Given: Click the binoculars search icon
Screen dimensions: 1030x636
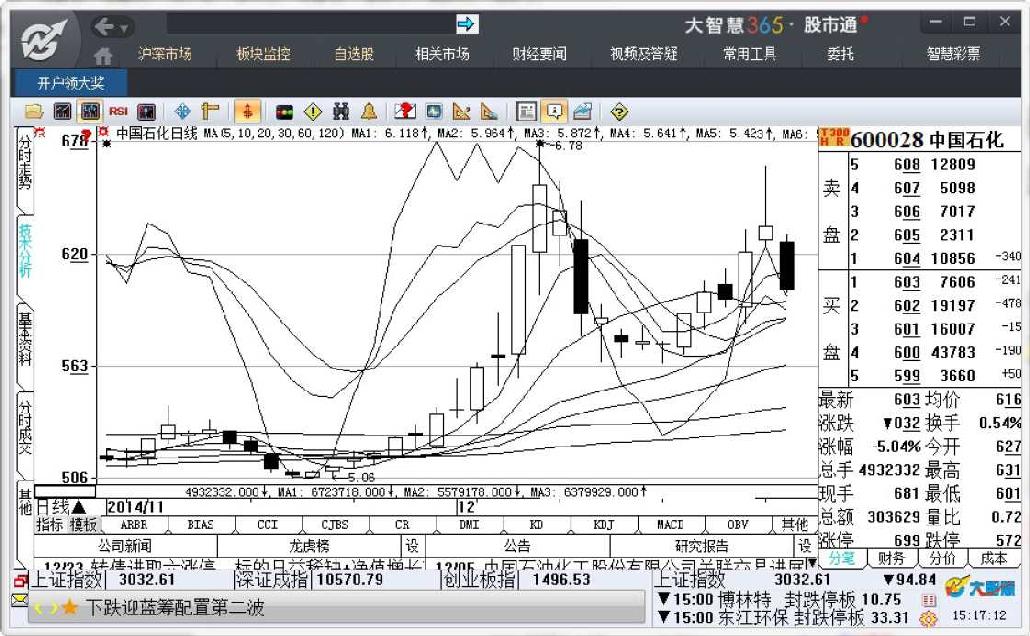Looking at the screenshot, I should 340,112.
